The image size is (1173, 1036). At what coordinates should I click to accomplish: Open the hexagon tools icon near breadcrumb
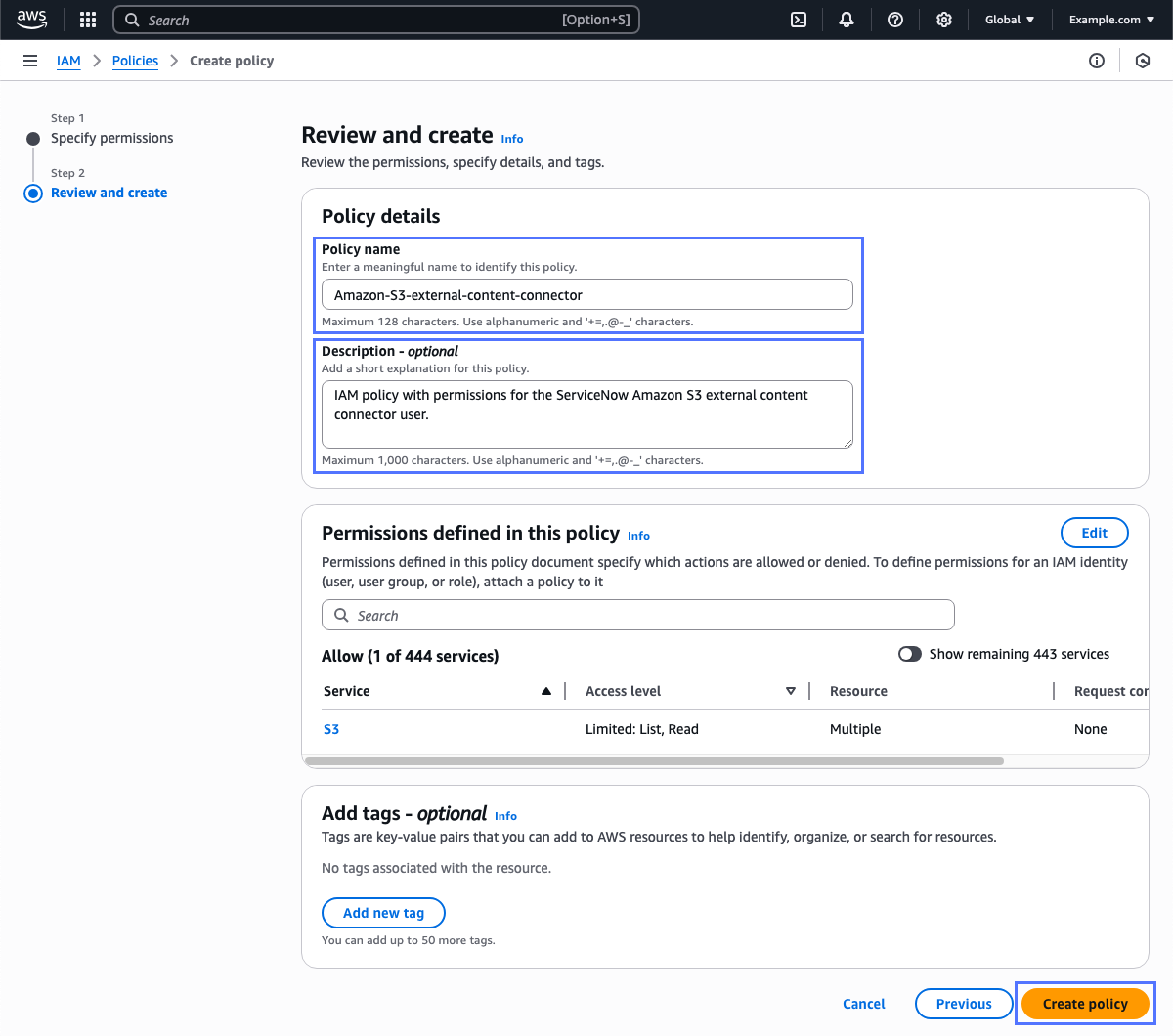coord(1143,61)
